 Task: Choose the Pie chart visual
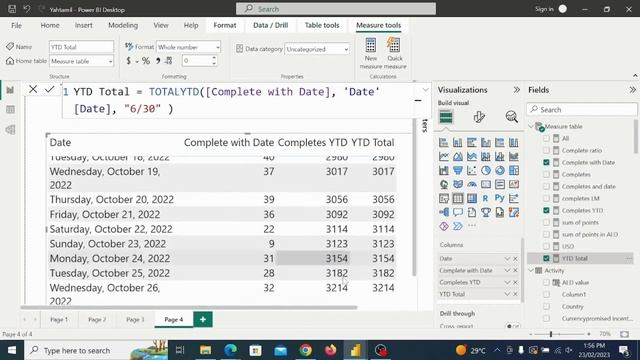pos(486,171)
